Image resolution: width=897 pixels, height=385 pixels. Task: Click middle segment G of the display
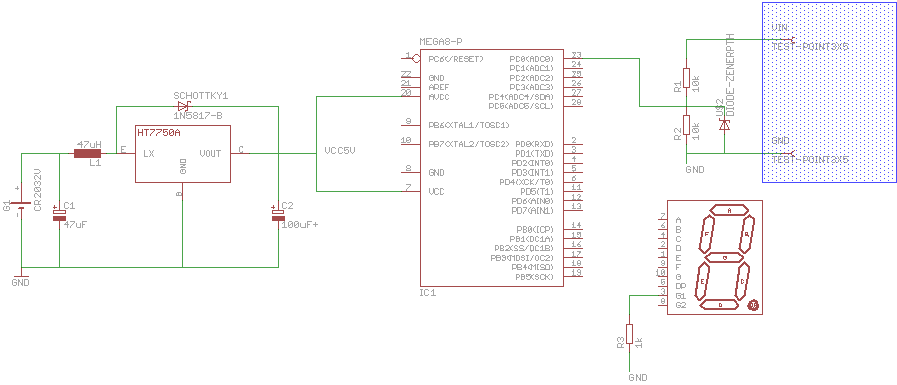coord(724,257)
